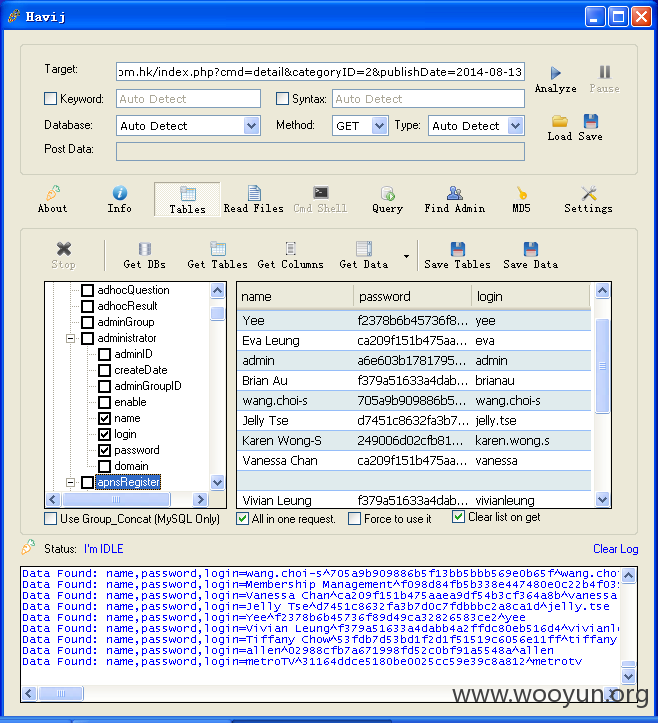Click the data grid scroll down arrow

click(602, 499)
